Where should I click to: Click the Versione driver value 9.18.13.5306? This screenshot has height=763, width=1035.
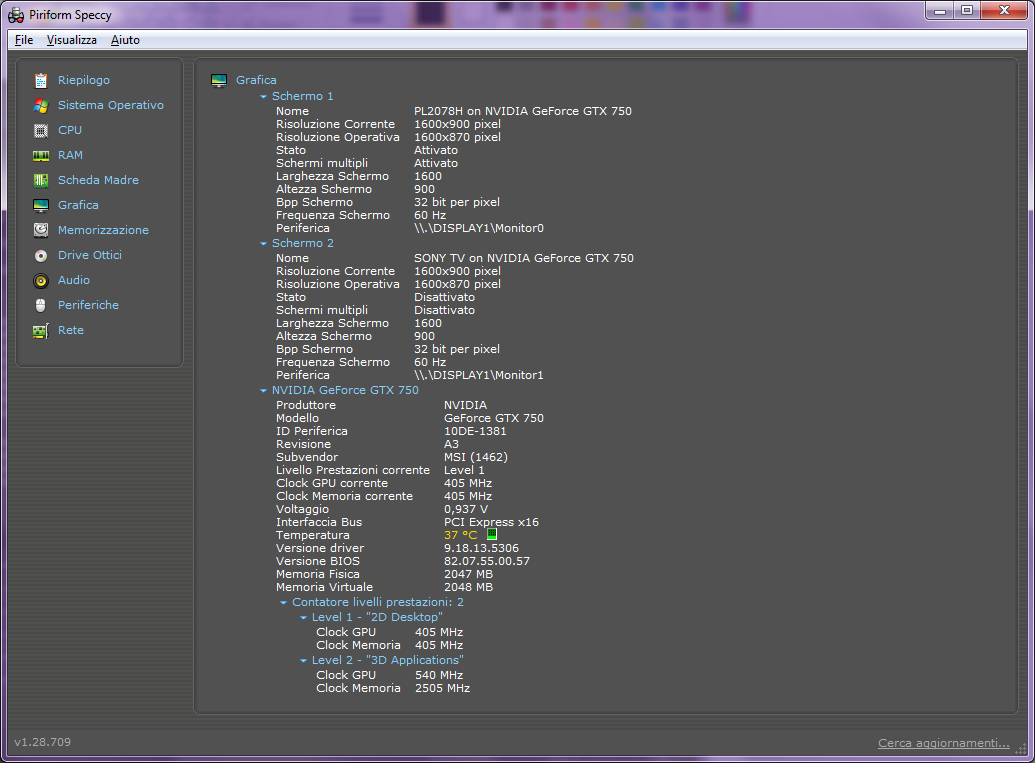481,548
